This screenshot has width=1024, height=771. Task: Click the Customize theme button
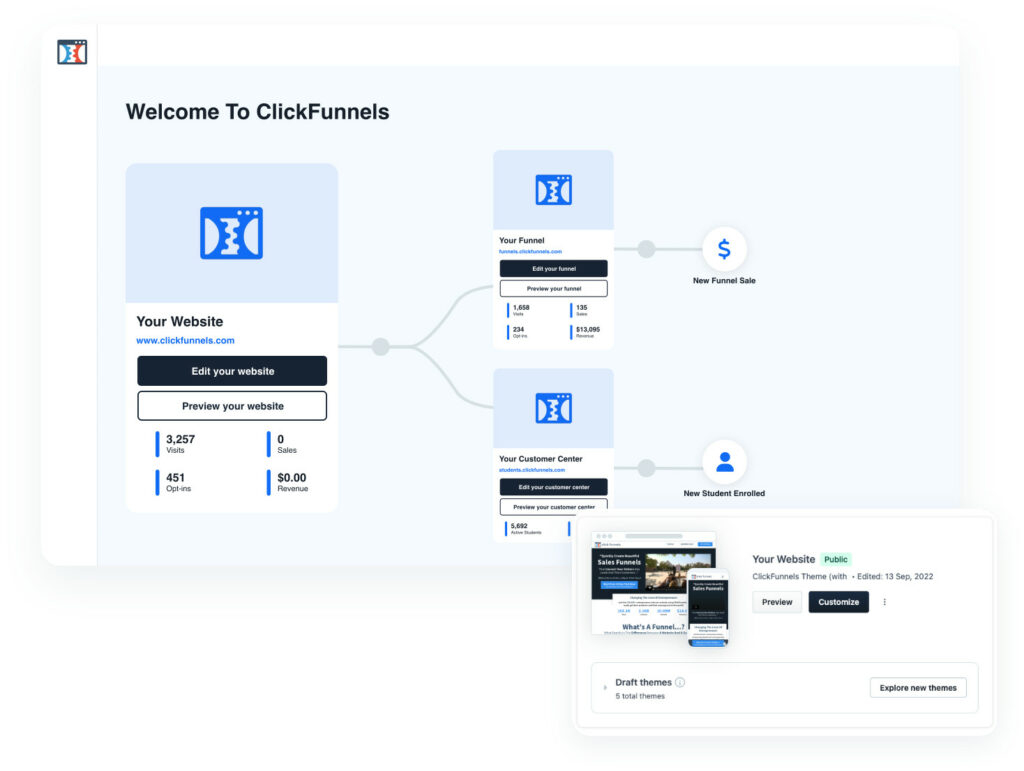(x=839, y=602)
